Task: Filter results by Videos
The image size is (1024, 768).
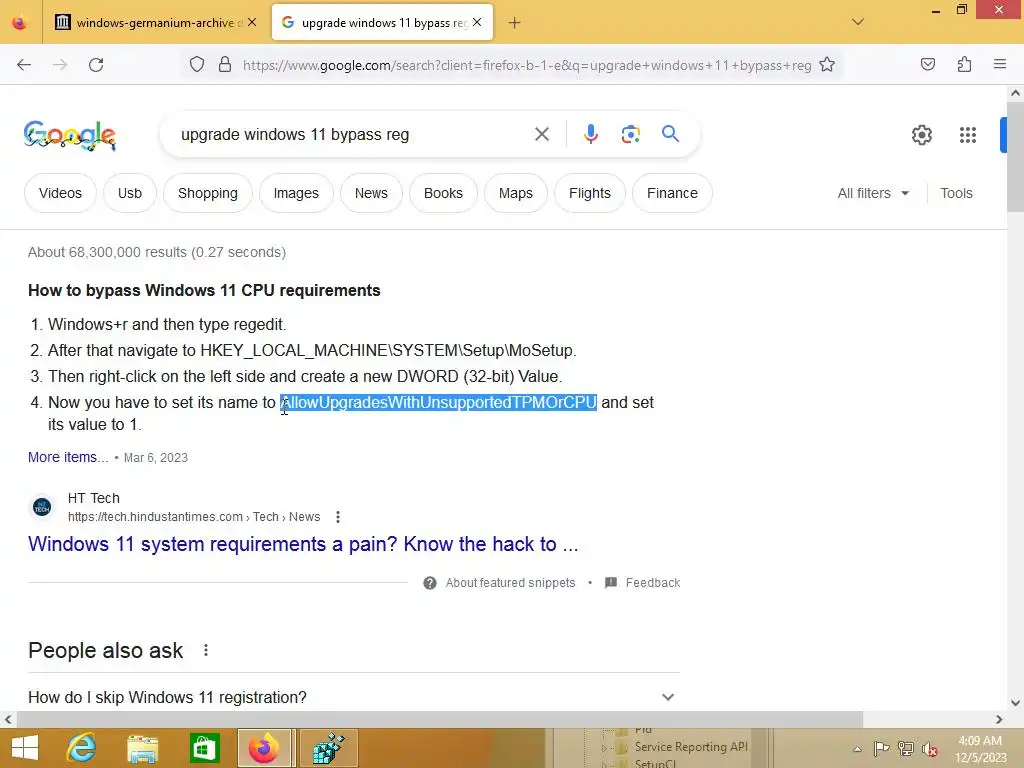Action: 60,193
